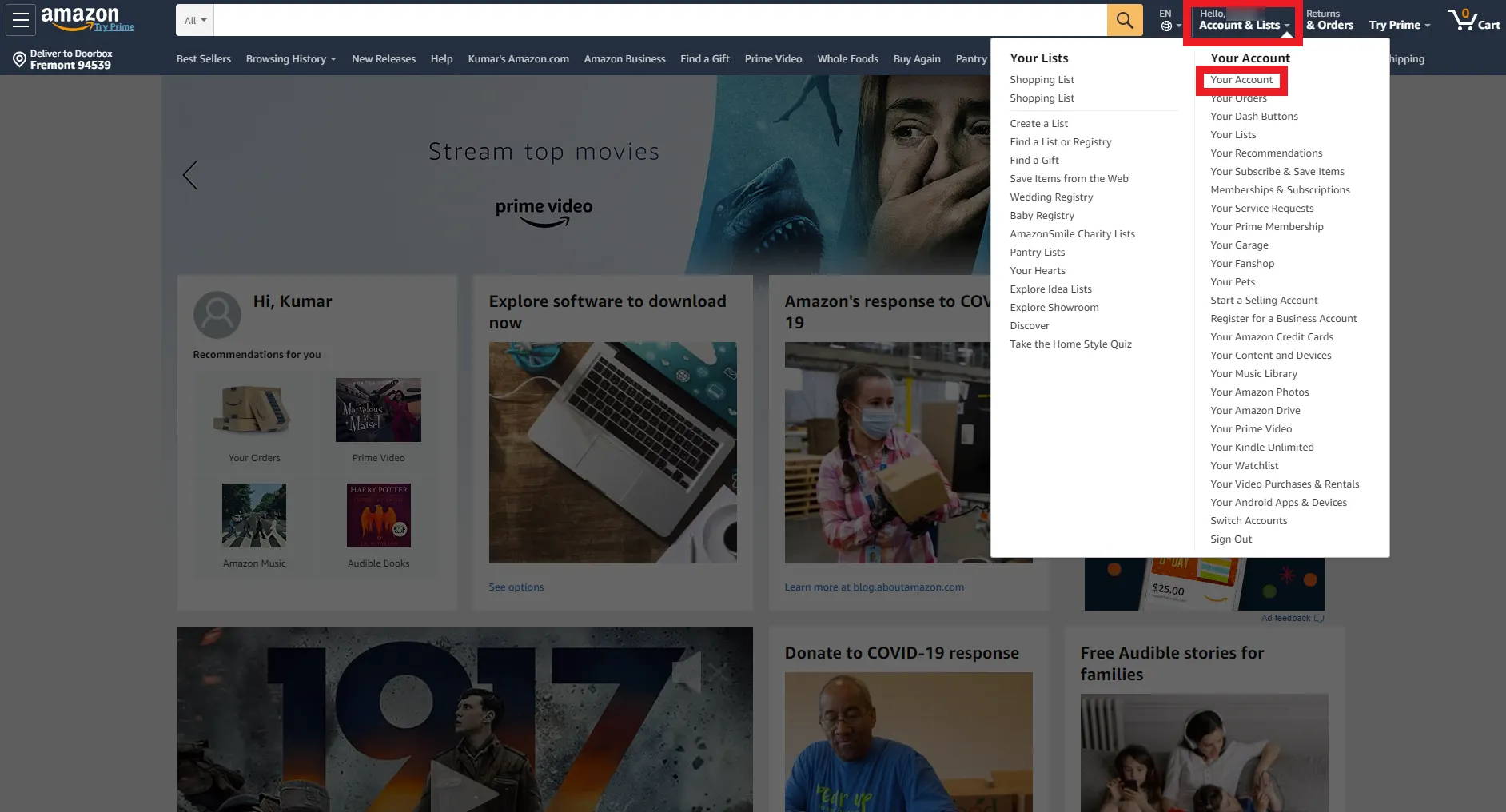Image resolution: width=1506 pixels, height=812 pixels.
Task: Open Your Pets
Action: coord(1233,281)
